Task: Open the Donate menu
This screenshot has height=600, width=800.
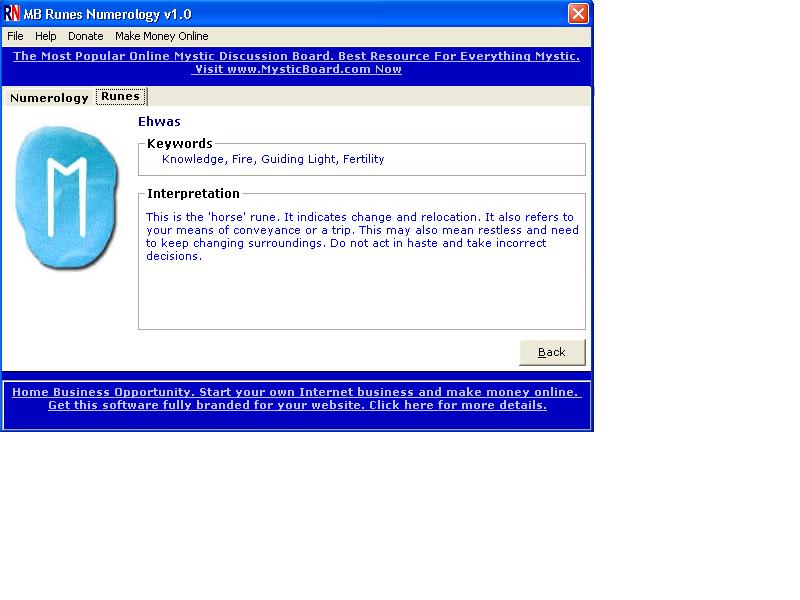Action: (x=86, y=36)
